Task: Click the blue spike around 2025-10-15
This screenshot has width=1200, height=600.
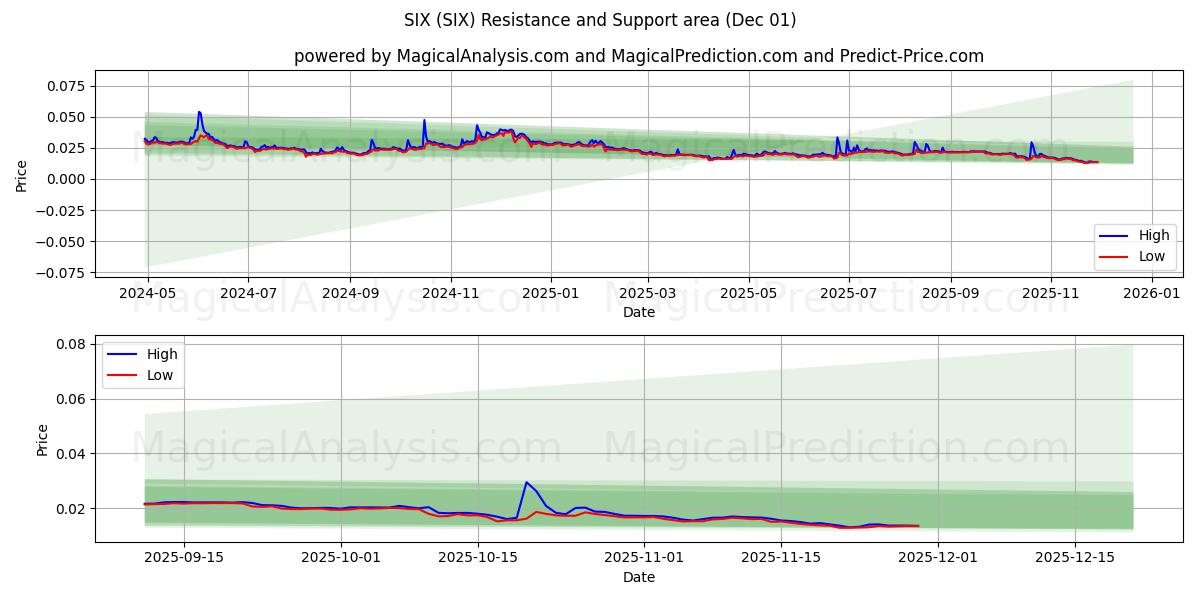Action: click(x=527, y=483)
